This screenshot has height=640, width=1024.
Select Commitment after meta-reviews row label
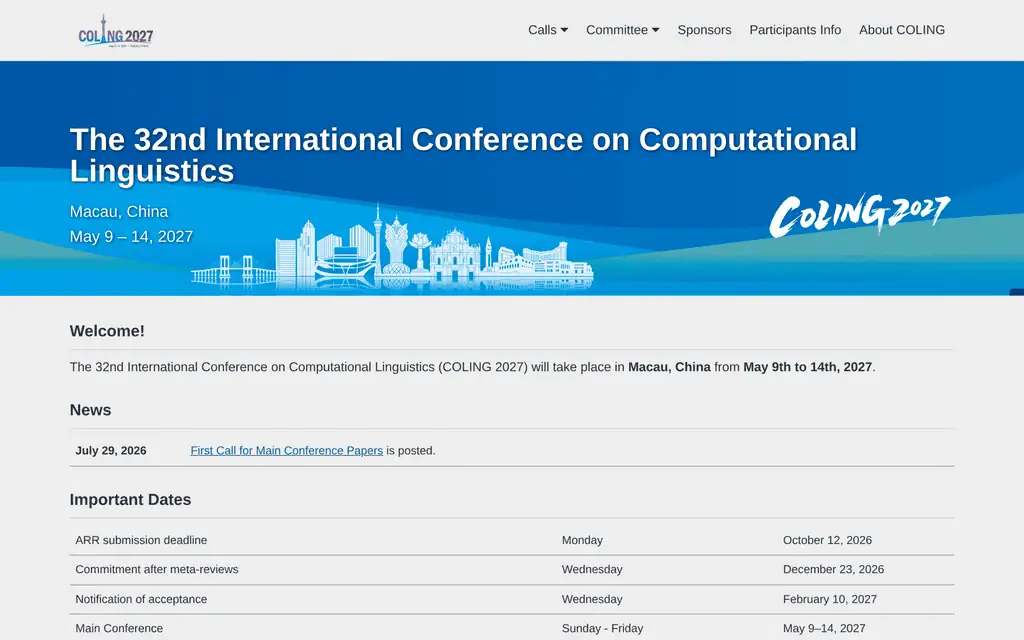[x=157, y=569]
